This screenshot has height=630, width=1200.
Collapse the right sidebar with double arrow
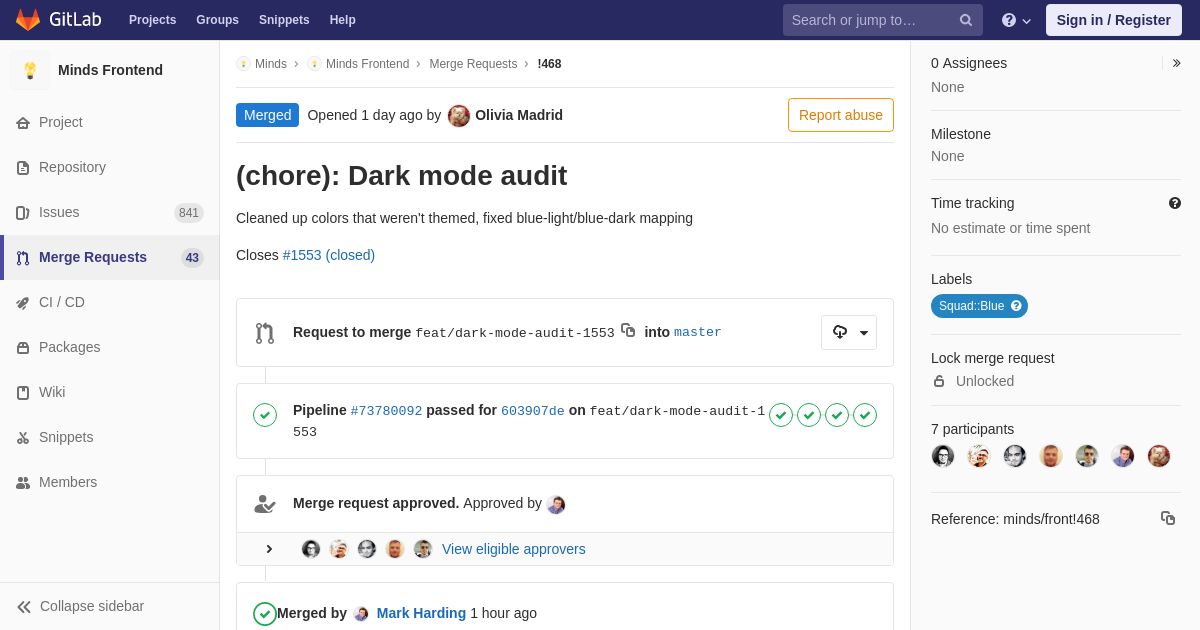point(1176,63)
